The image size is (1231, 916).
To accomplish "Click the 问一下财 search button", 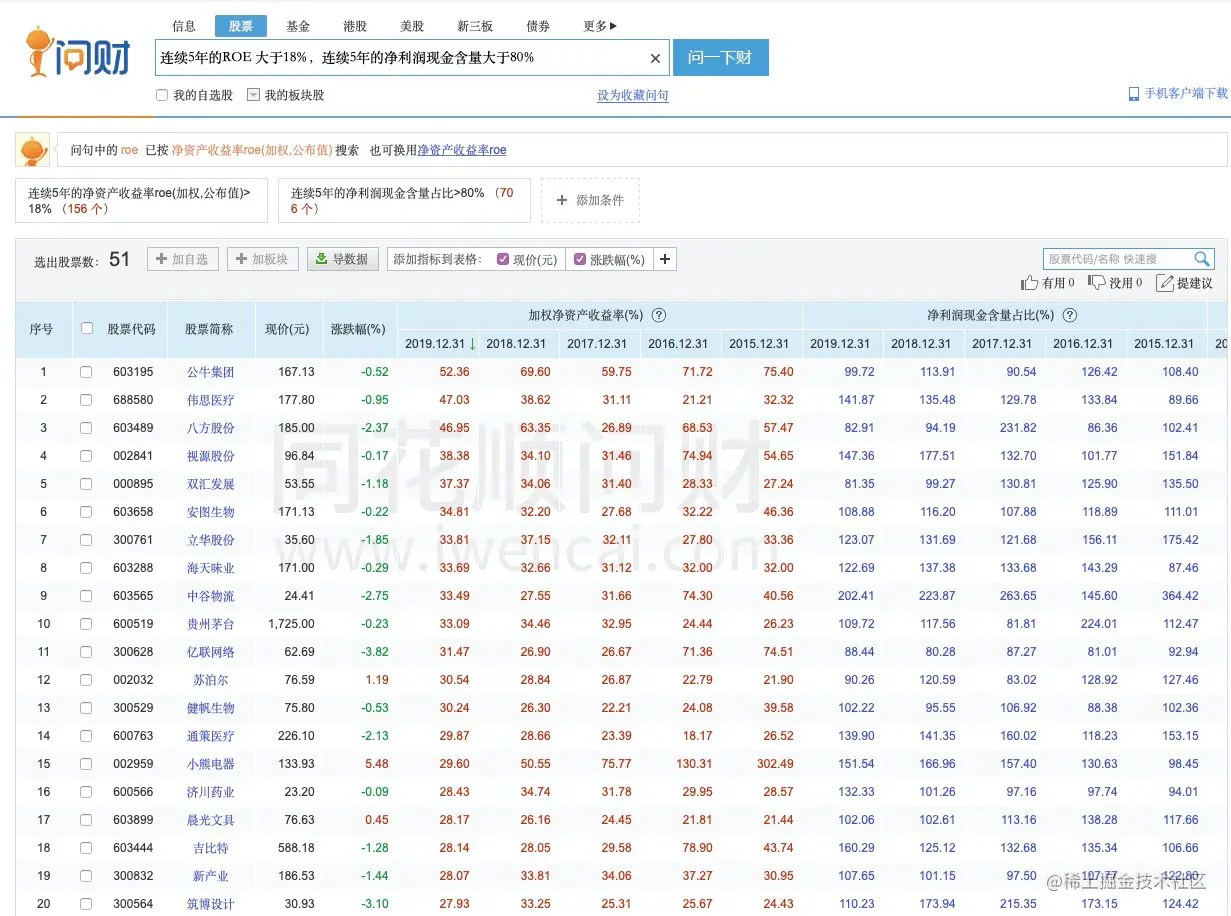I will pyautogui.click(x=720, y=57).
